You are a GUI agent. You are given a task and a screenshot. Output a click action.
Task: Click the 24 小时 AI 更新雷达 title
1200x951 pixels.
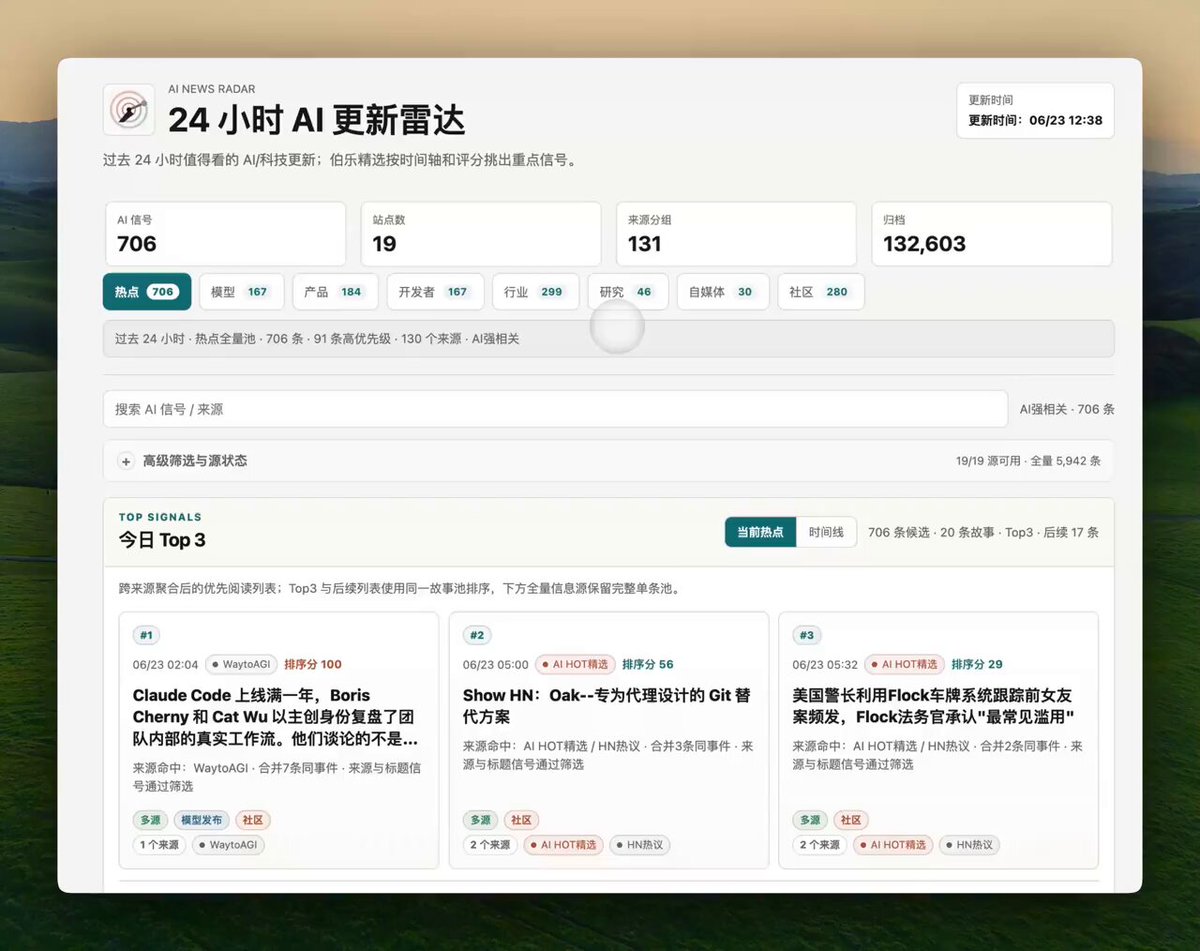point(316,120)
